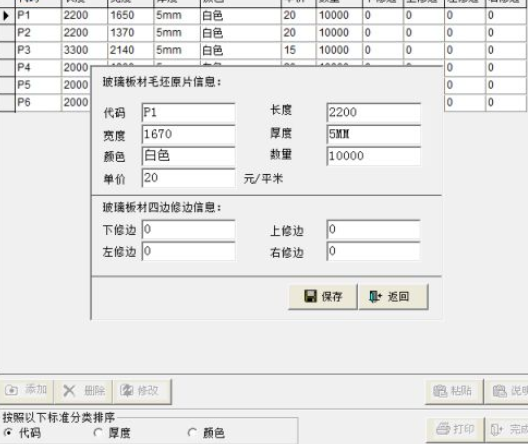Click the row selector arrow for P1
This screenshot has height=444, width=528.
coord(6,16)
